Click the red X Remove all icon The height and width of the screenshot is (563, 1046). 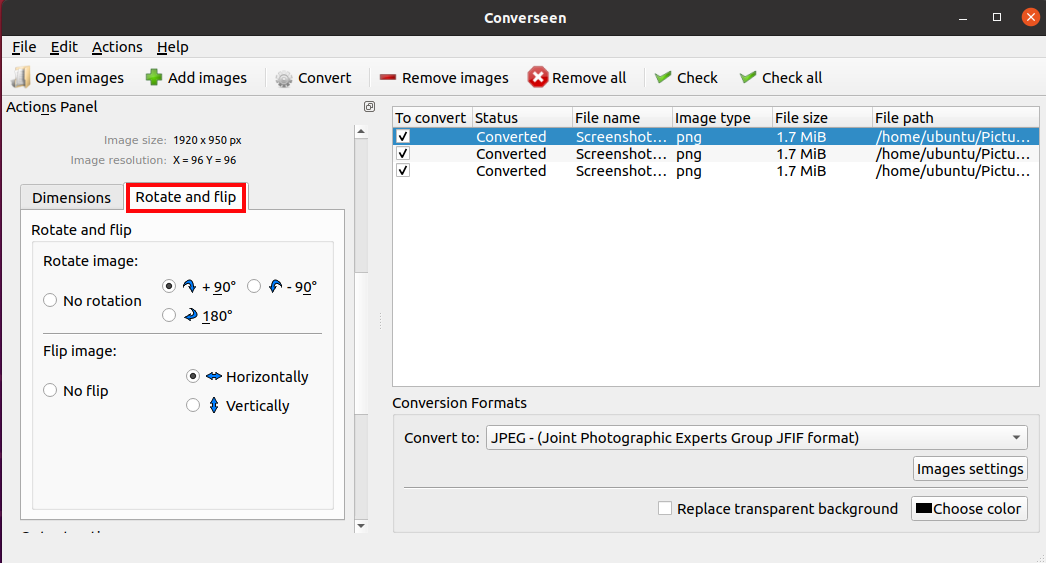pos(538,77)
